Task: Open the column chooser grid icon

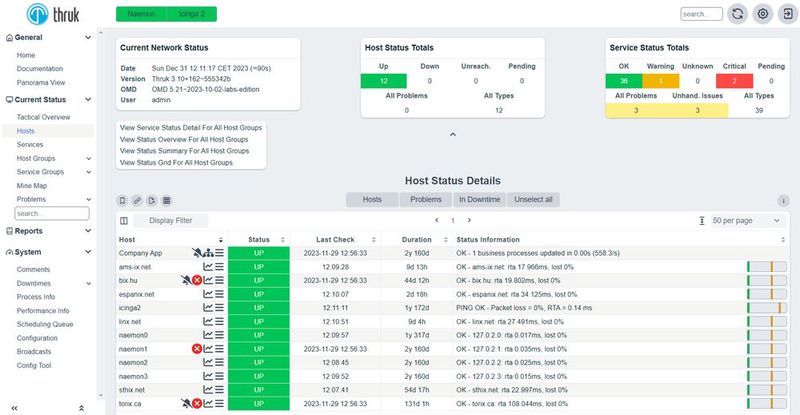Action: coord(167,201)
